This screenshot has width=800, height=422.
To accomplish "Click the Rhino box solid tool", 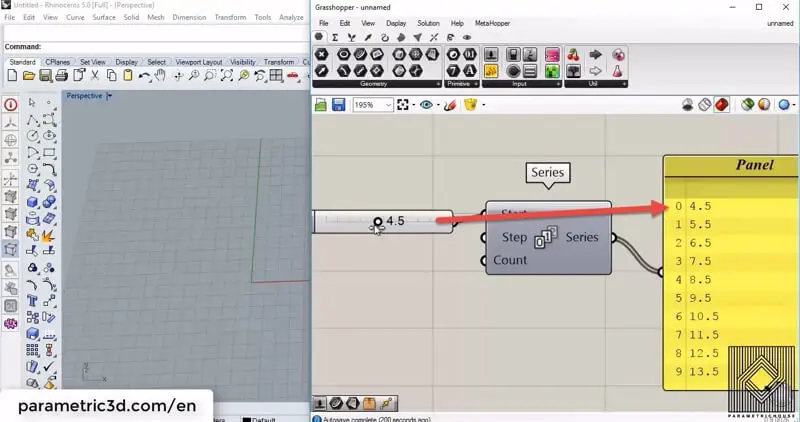I will pos(32,201).
